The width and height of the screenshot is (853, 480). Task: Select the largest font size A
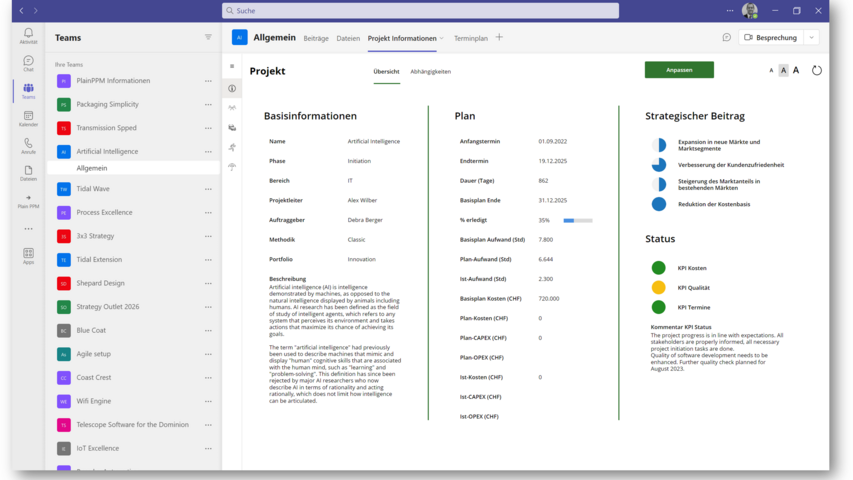coord(796,71)
